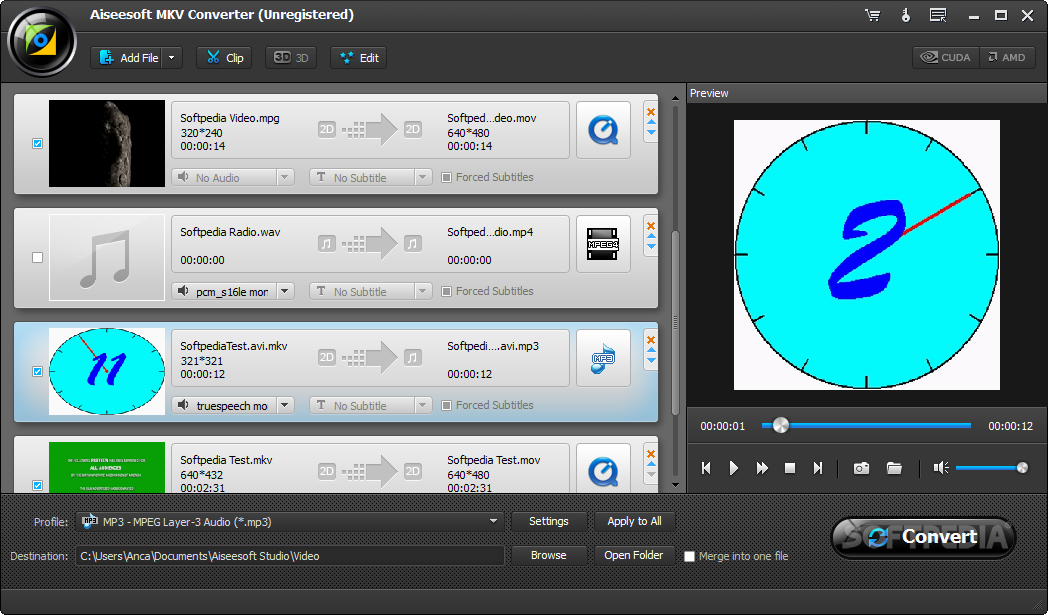Select the Softpedia Video.mpg asteroid thumbnail
Viewport: 1048px width, 615px height.
107,143
